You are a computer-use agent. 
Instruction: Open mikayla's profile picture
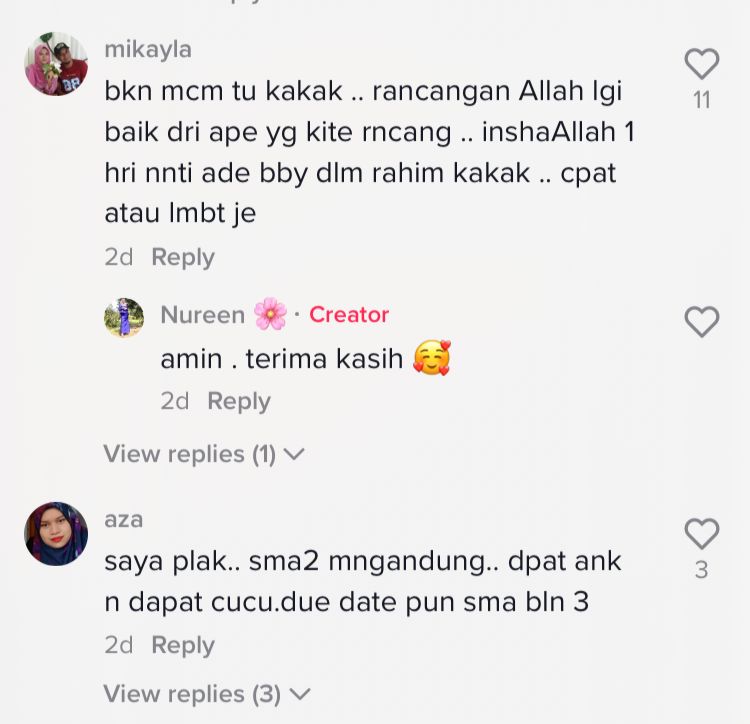56,64
